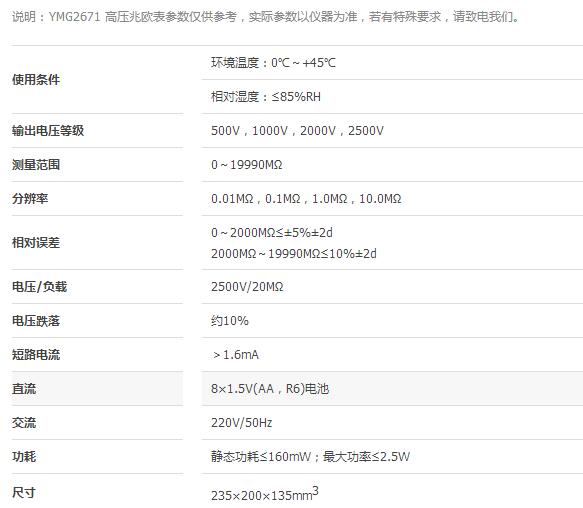Click the 短路电流 >1.6mA value
The height and width of the screenshot is (508, 583).
(236, 354)
